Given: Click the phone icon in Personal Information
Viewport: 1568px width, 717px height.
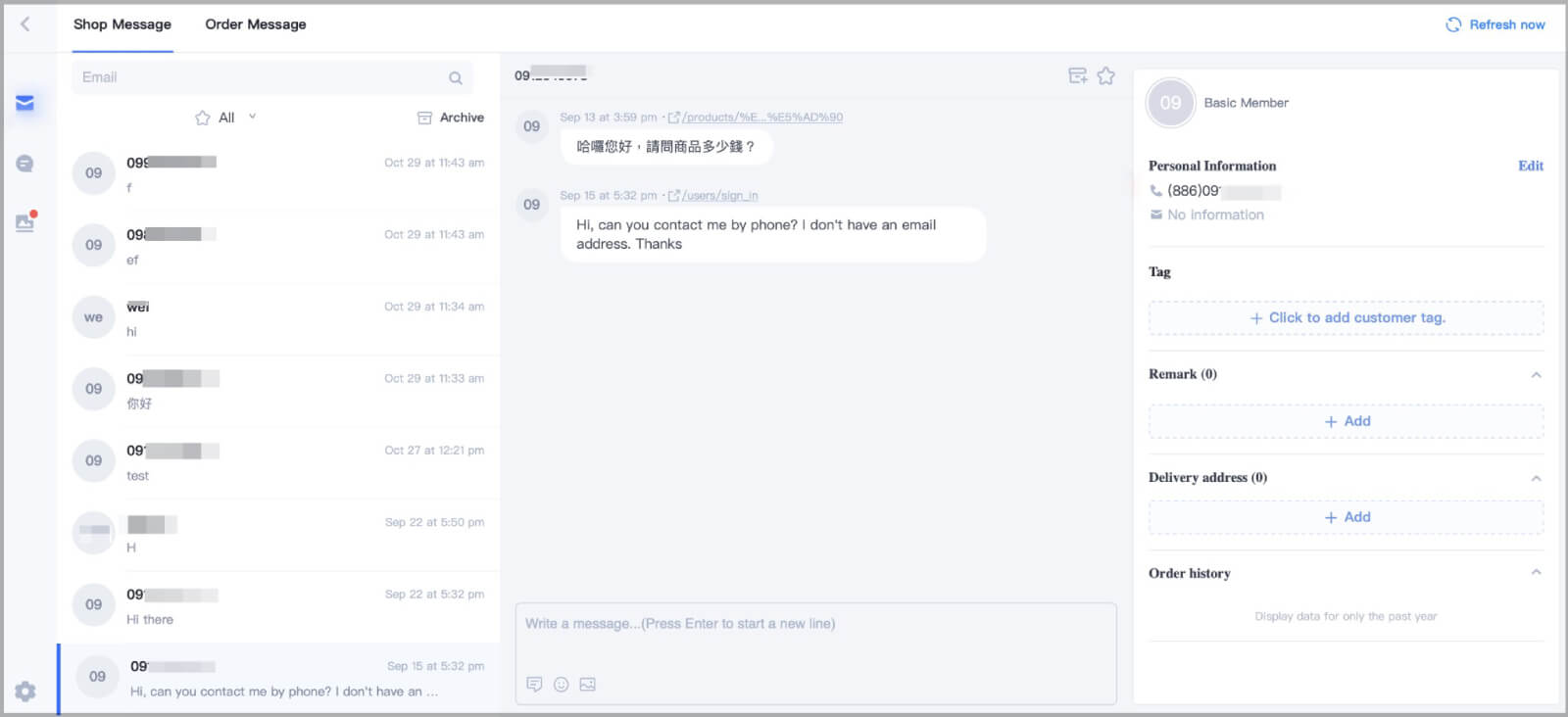Looking at the screenshot, I should coord(1156,191).
